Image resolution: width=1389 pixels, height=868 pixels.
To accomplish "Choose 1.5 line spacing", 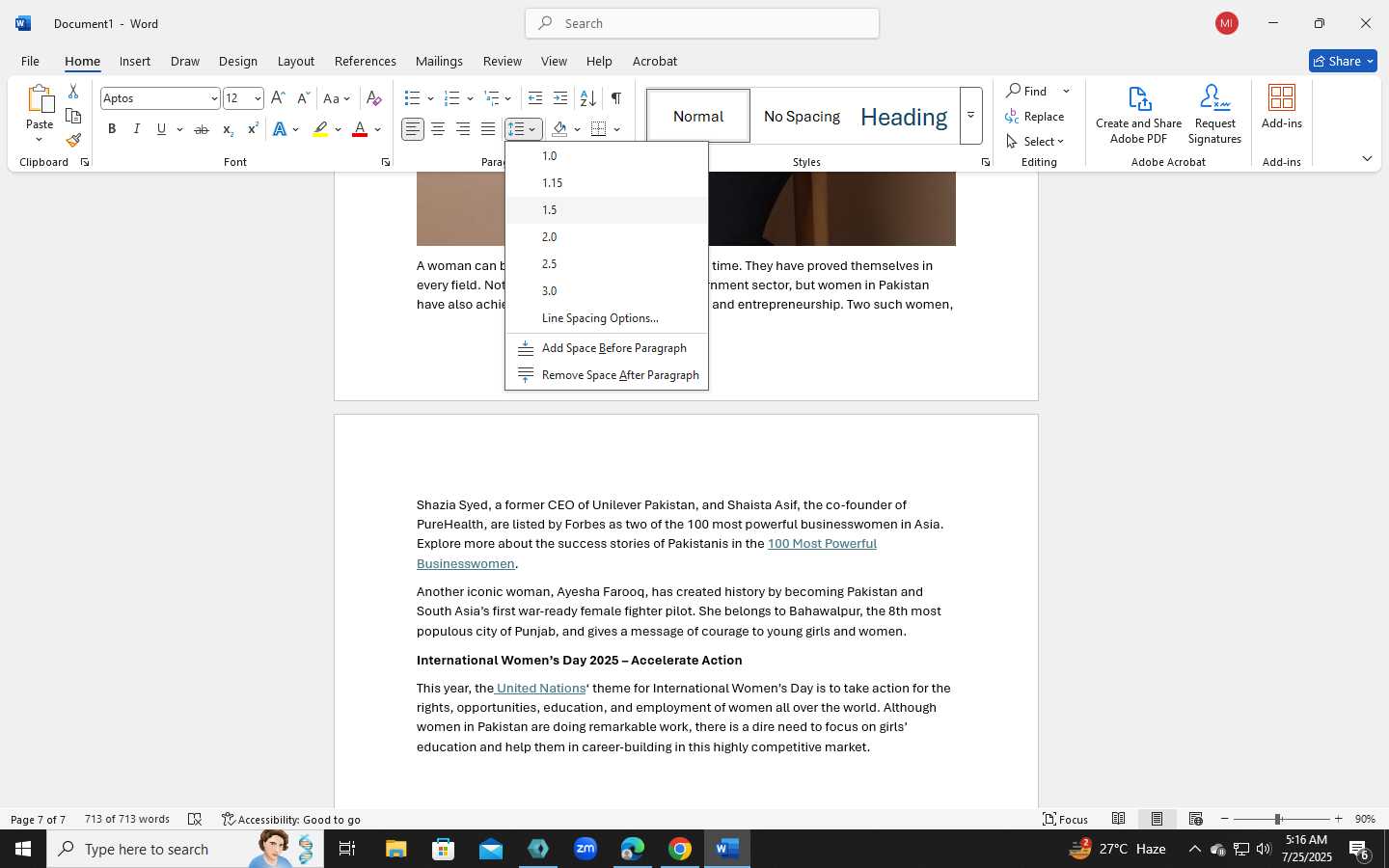I will point(607,210).
